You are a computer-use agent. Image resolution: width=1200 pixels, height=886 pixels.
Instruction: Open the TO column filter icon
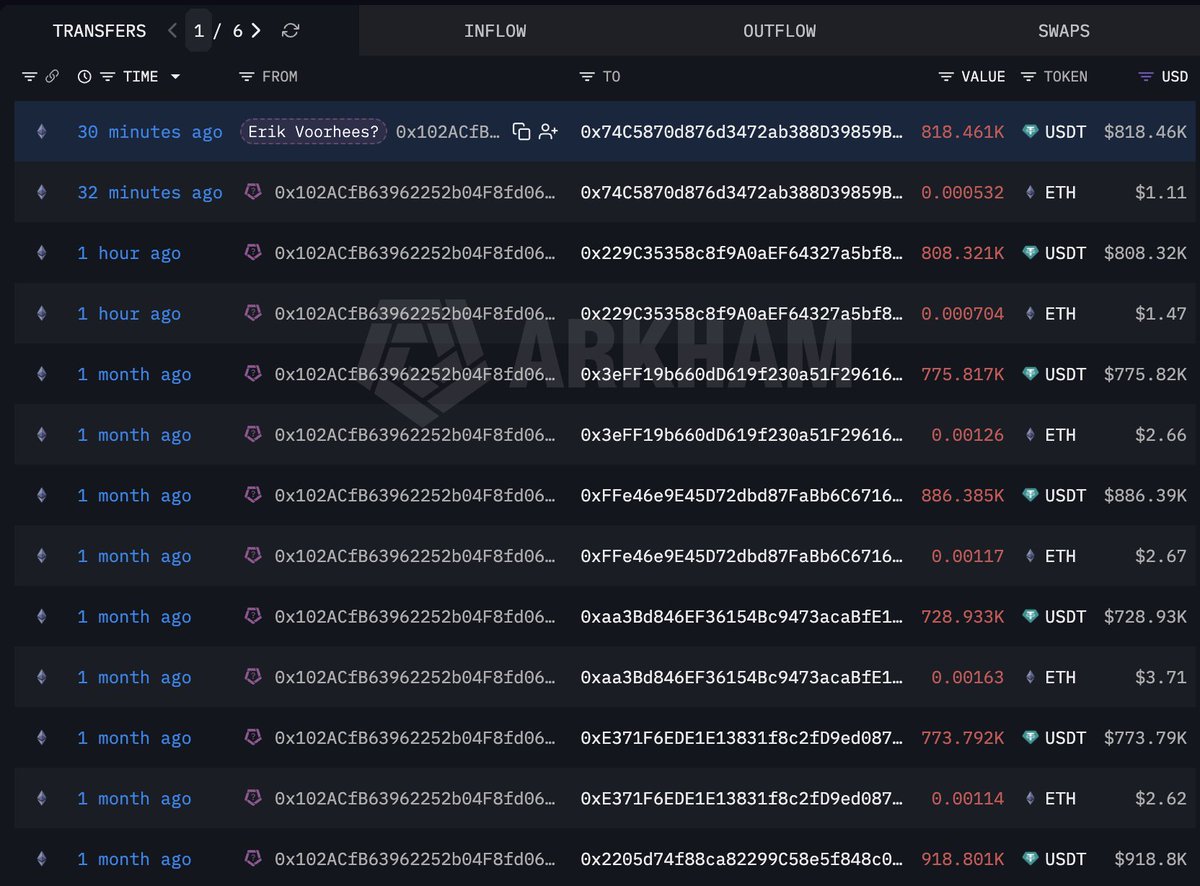587,77
